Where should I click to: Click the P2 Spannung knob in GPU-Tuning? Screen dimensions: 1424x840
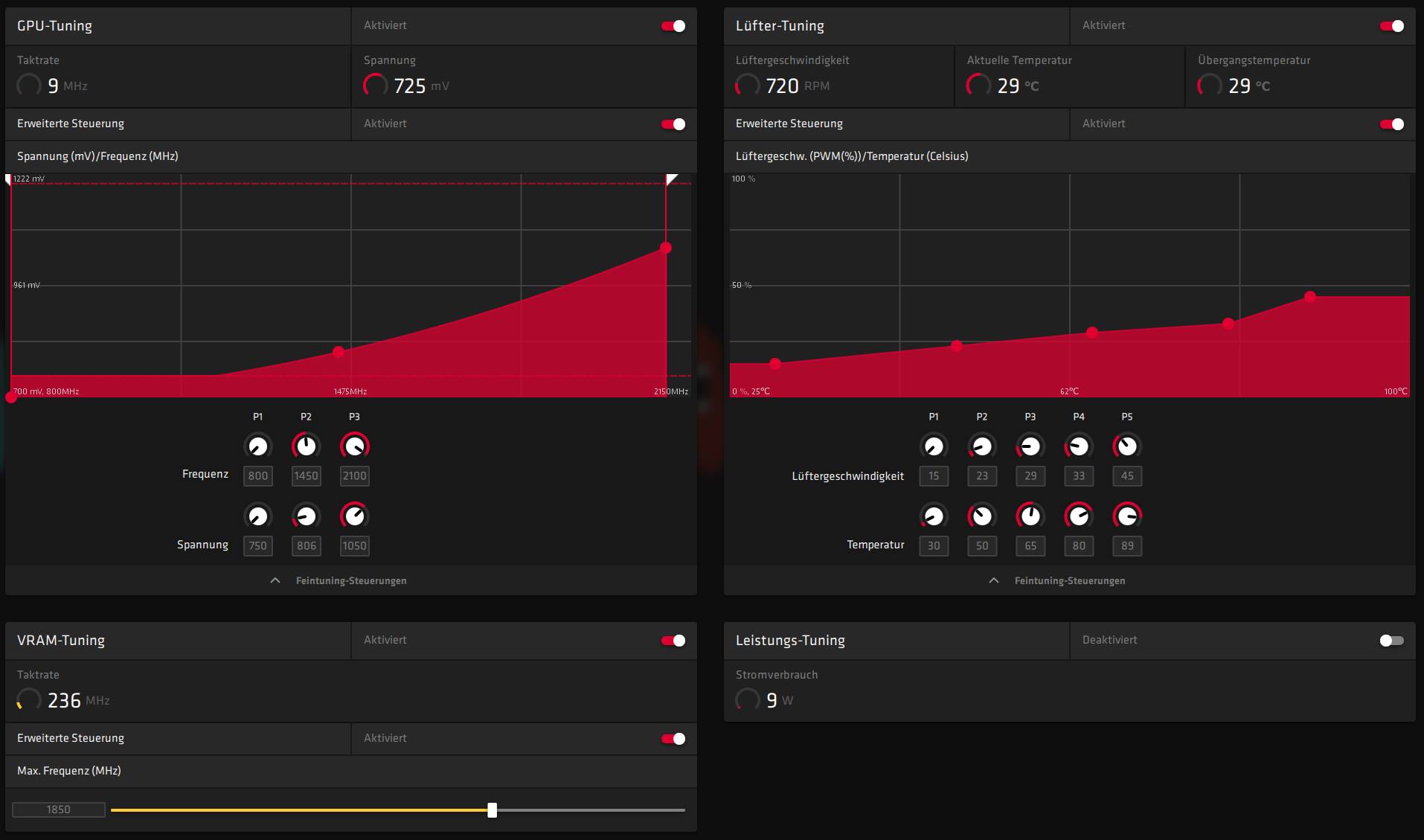click(x=306, y=516)
